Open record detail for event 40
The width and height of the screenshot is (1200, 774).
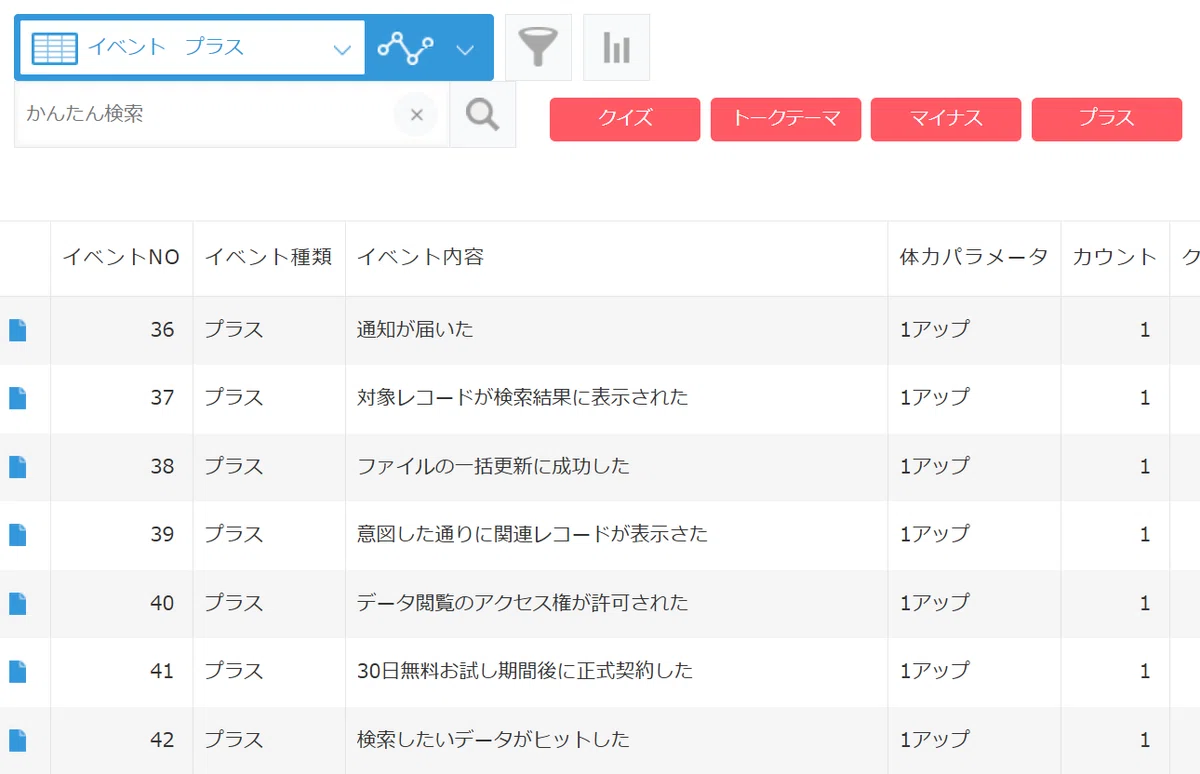[x=18, y=604]
